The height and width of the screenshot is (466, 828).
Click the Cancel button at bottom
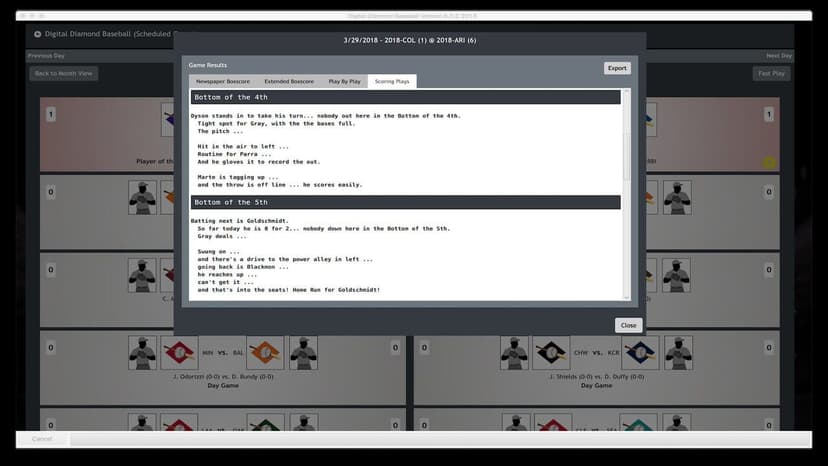[x=42, y=439]
